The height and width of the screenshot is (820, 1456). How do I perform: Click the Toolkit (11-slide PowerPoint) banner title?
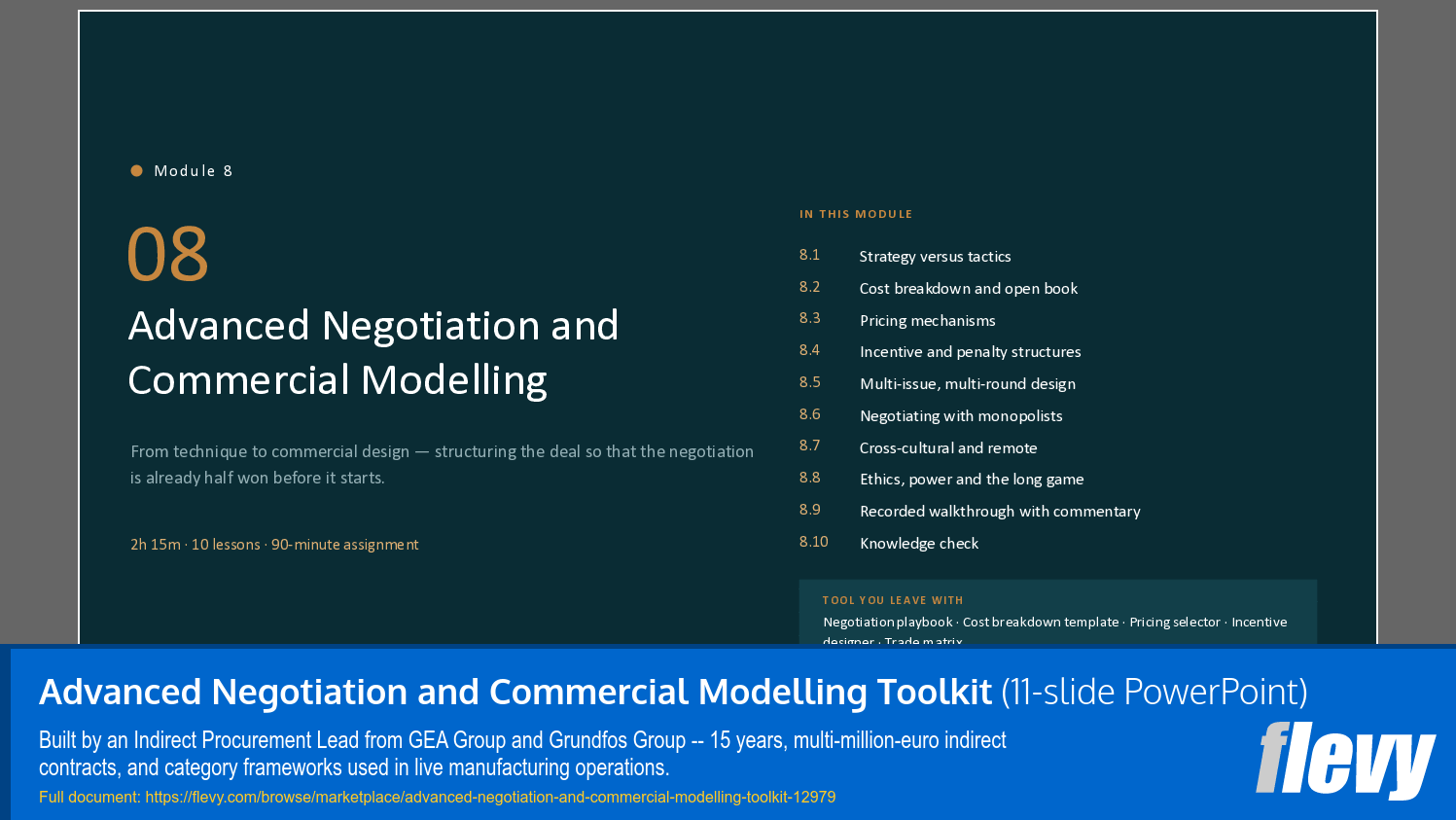point(673,693)
